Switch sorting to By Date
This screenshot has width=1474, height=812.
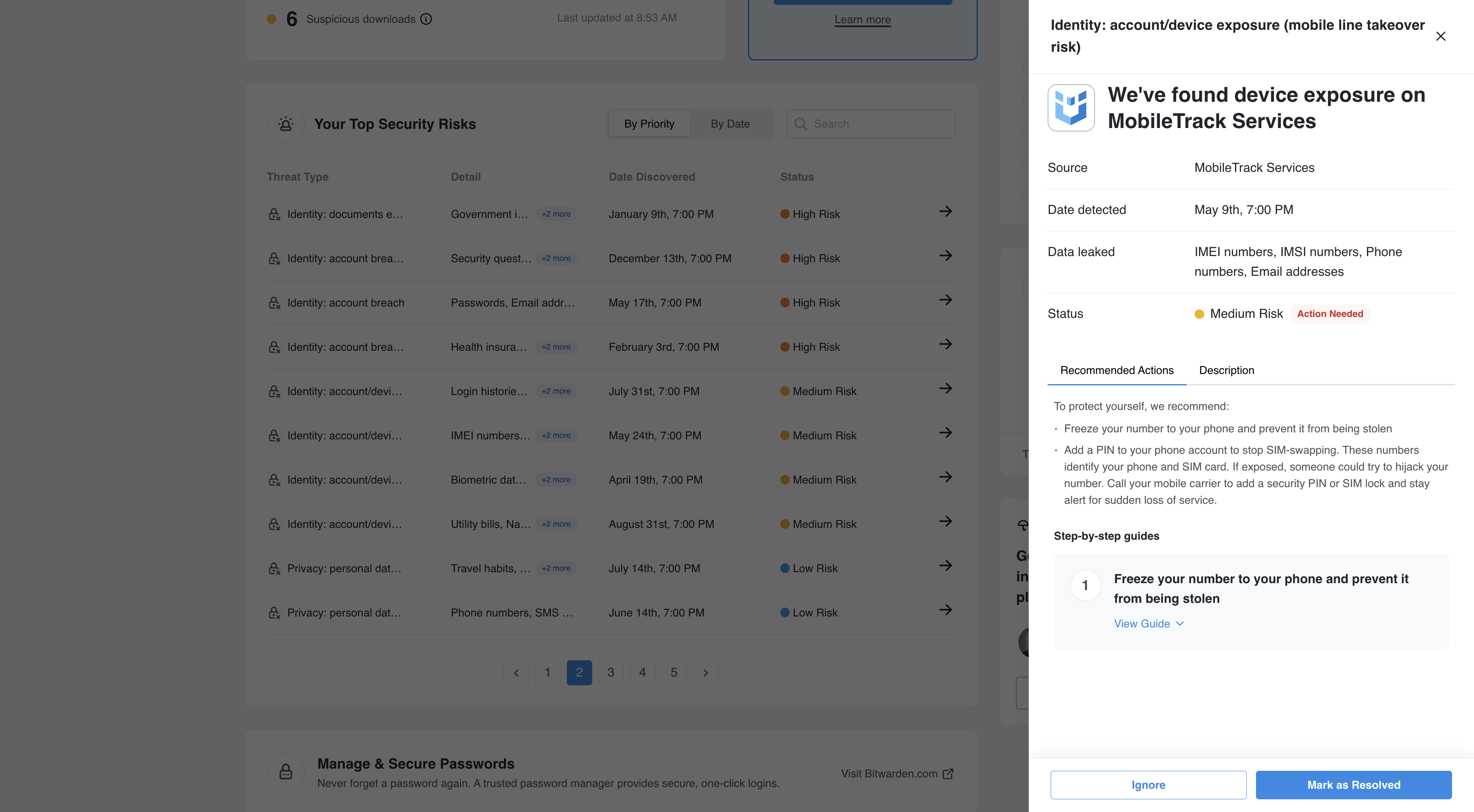(x=730, y=124)
